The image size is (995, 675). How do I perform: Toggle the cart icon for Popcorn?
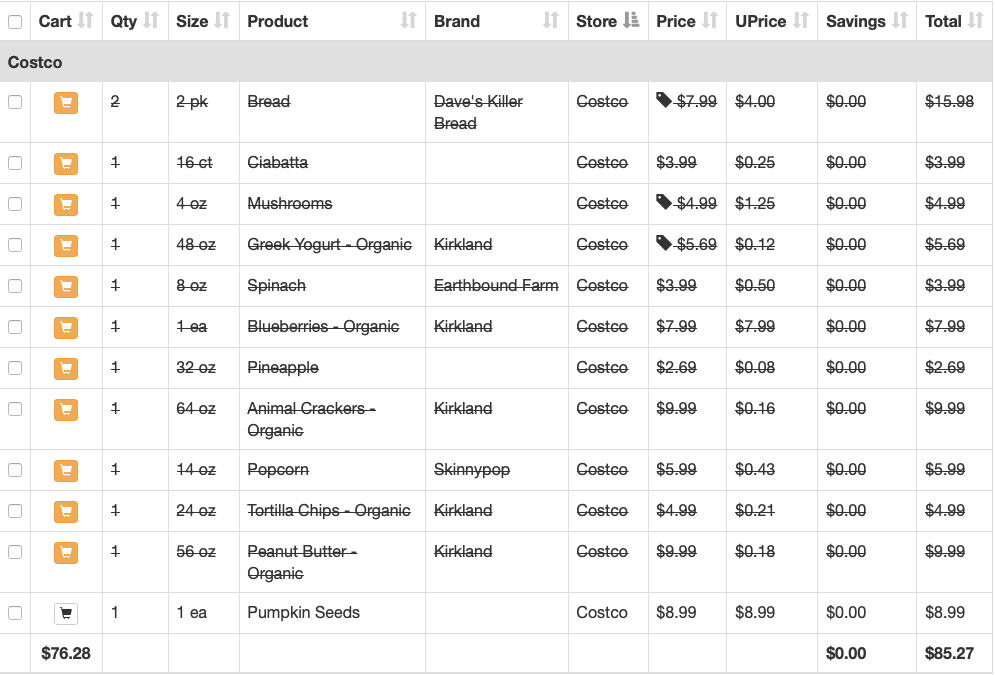coord(66,471)
